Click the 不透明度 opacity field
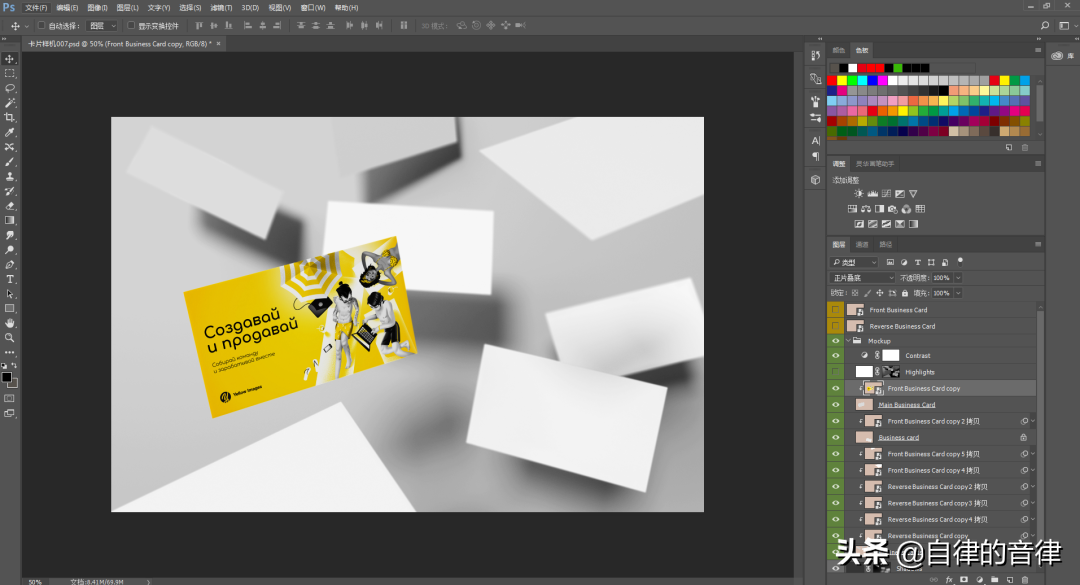 click(942, 277)
